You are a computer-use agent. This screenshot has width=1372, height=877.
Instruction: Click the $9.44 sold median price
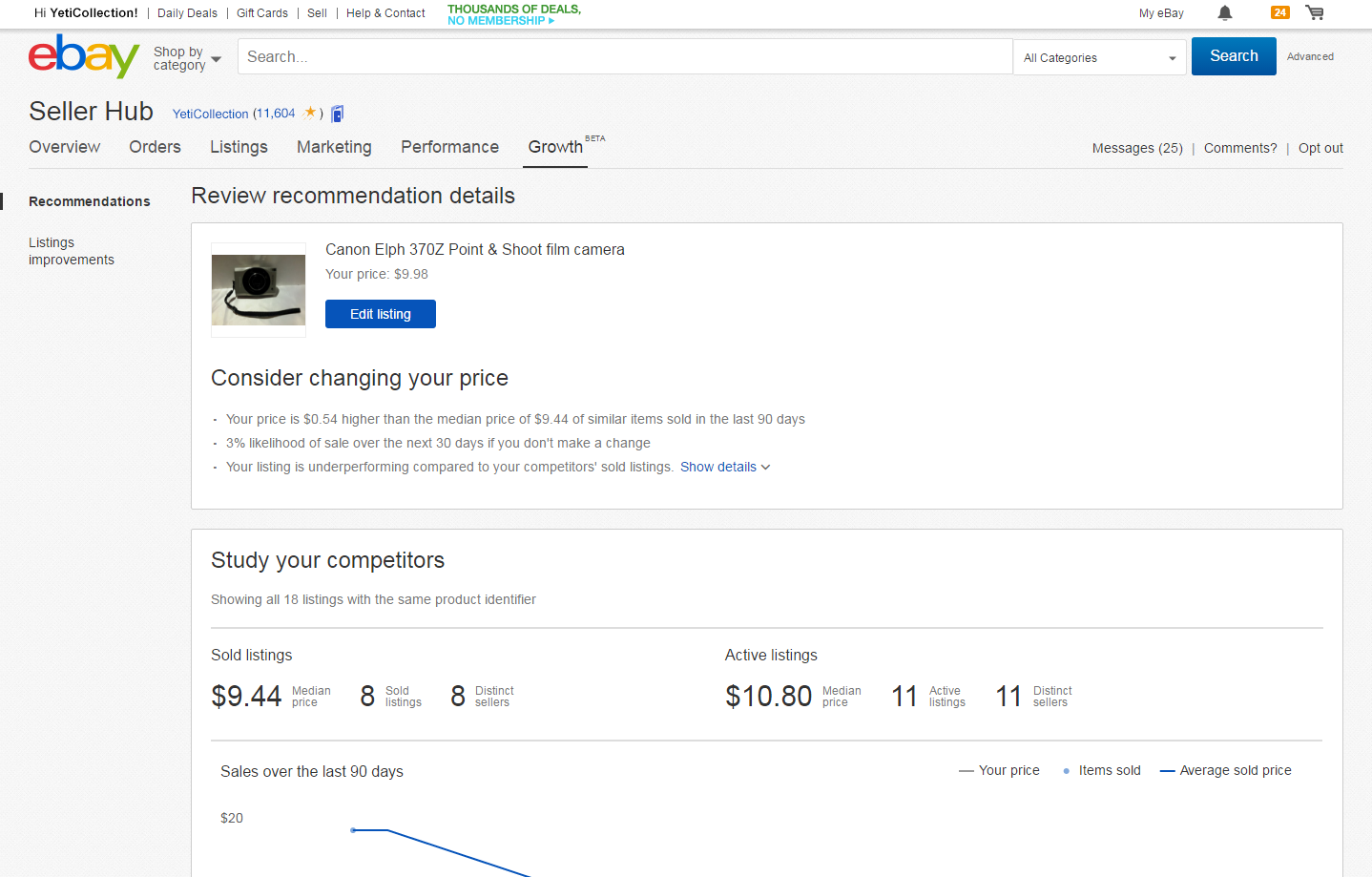[246, 697]
